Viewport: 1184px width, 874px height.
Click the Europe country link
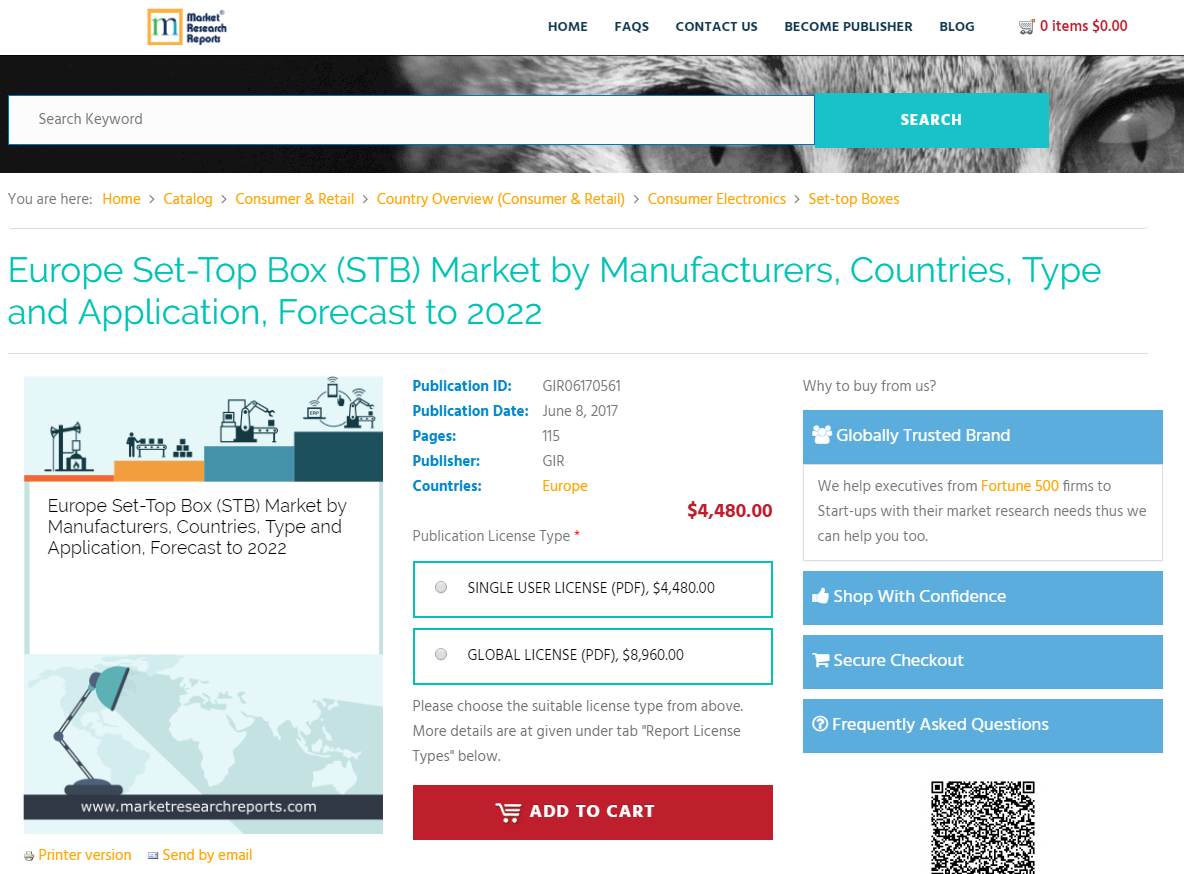point(565,486)
